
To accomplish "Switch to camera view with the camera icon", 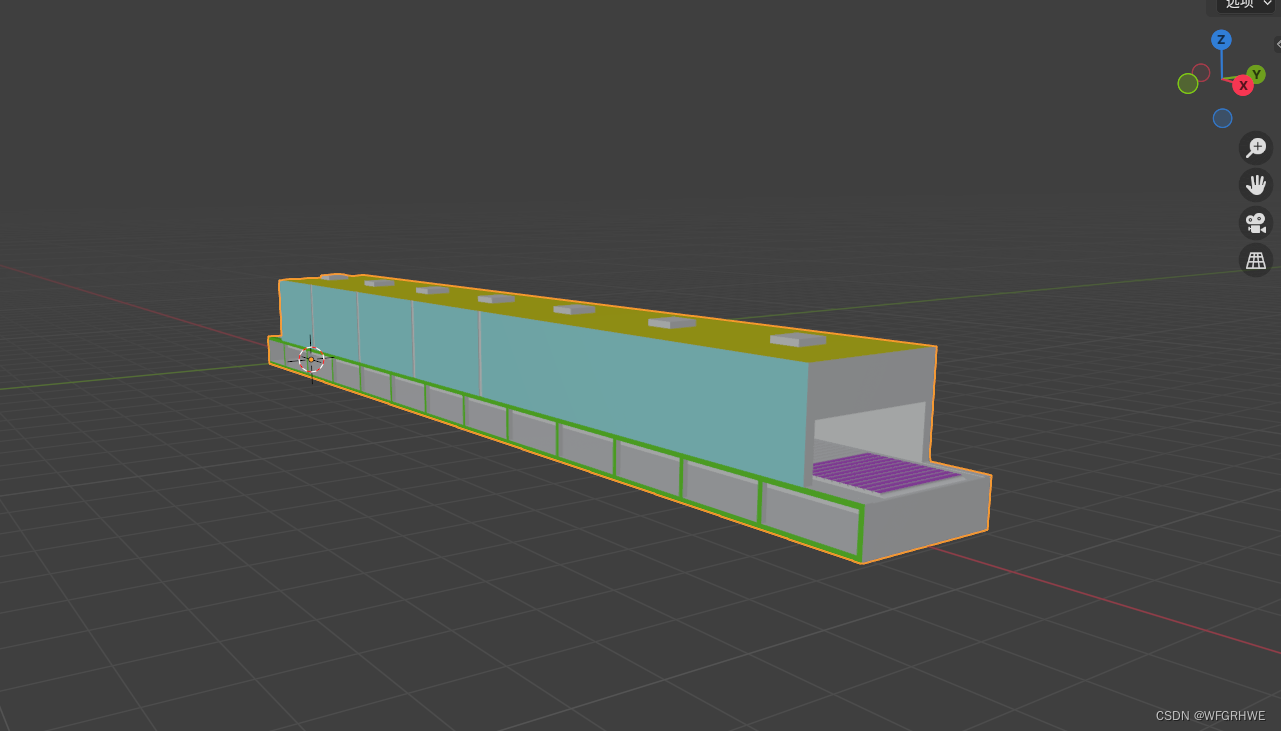I will click(x=1255, y=223).
